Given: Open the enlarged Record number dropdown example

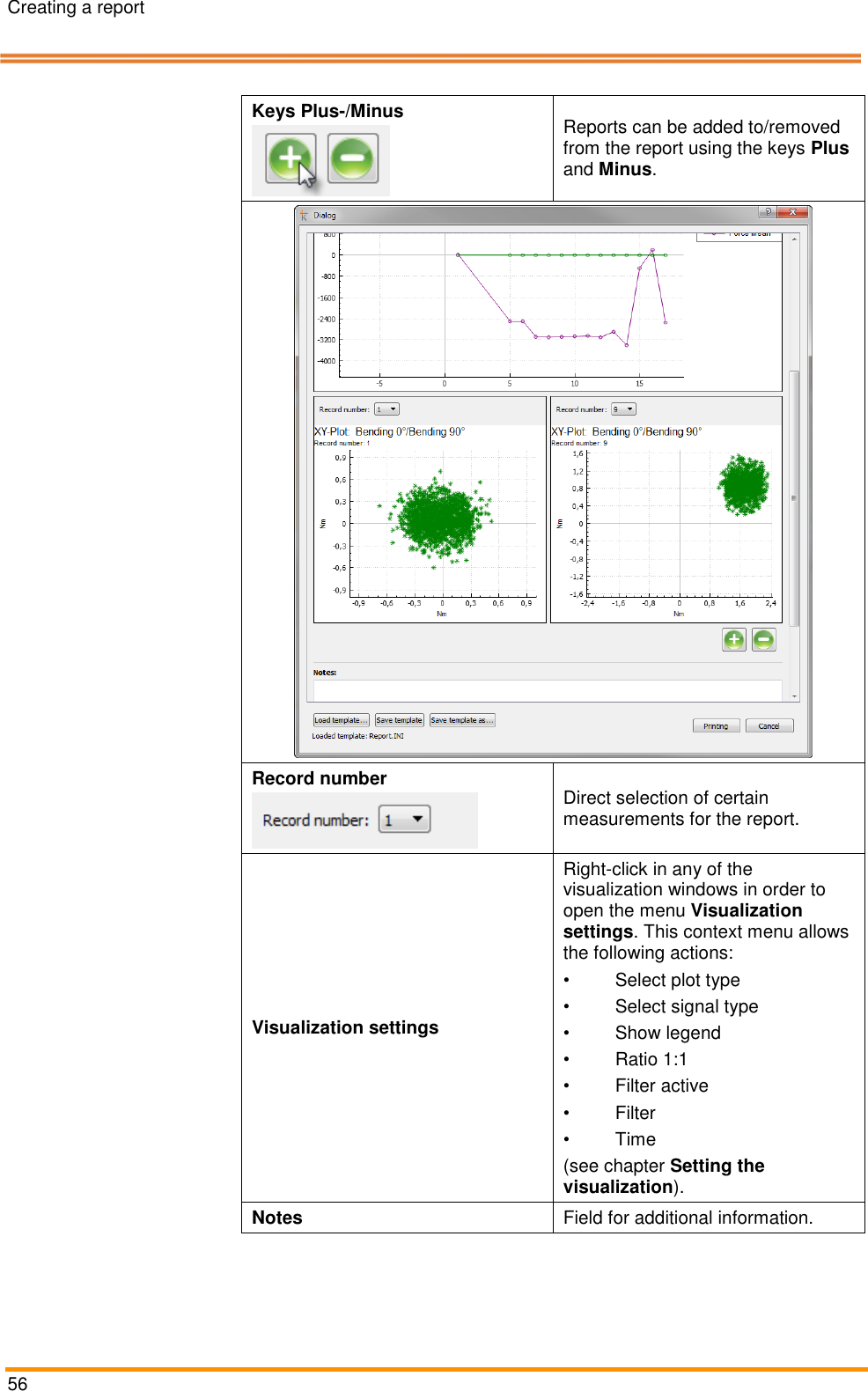Looking at the screenshot, I should (405, 819).
